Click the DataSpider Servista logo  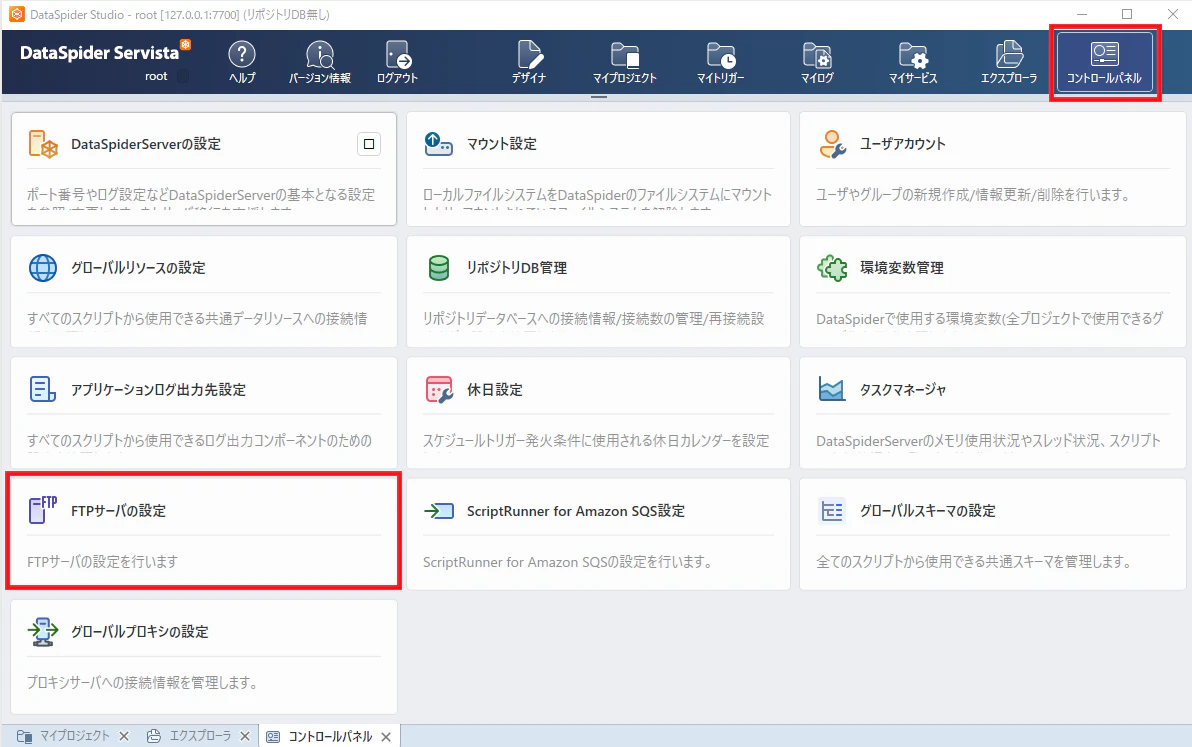click(x=105, y=52)
